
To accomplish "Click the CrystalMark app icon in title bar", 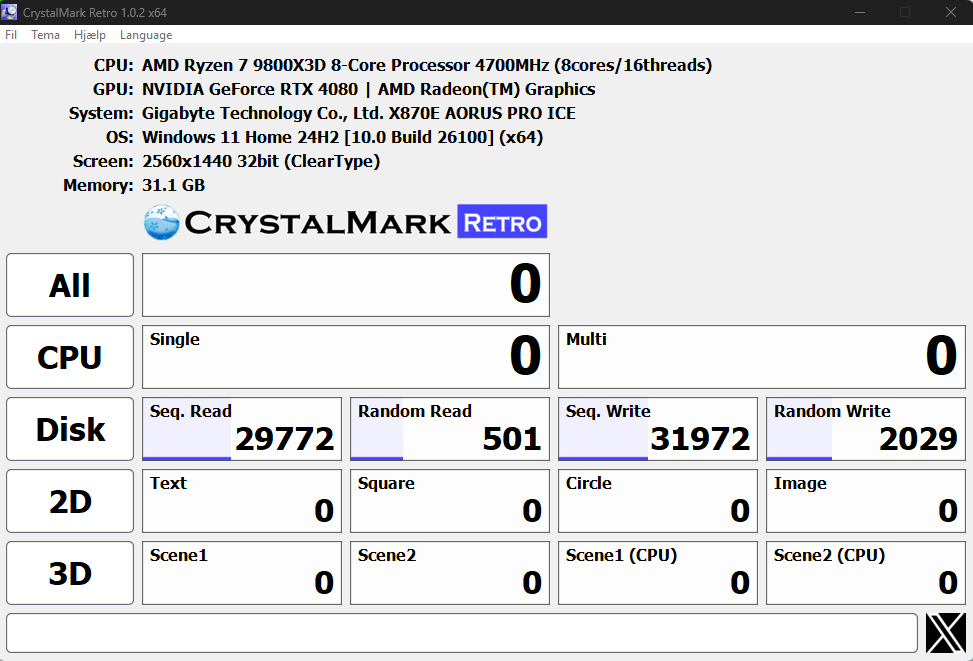I will [9, 12].
